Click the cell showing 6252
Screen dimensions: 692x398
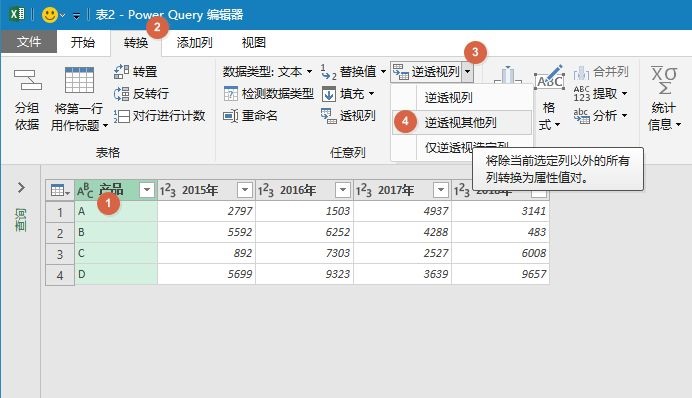pos(305,233)
